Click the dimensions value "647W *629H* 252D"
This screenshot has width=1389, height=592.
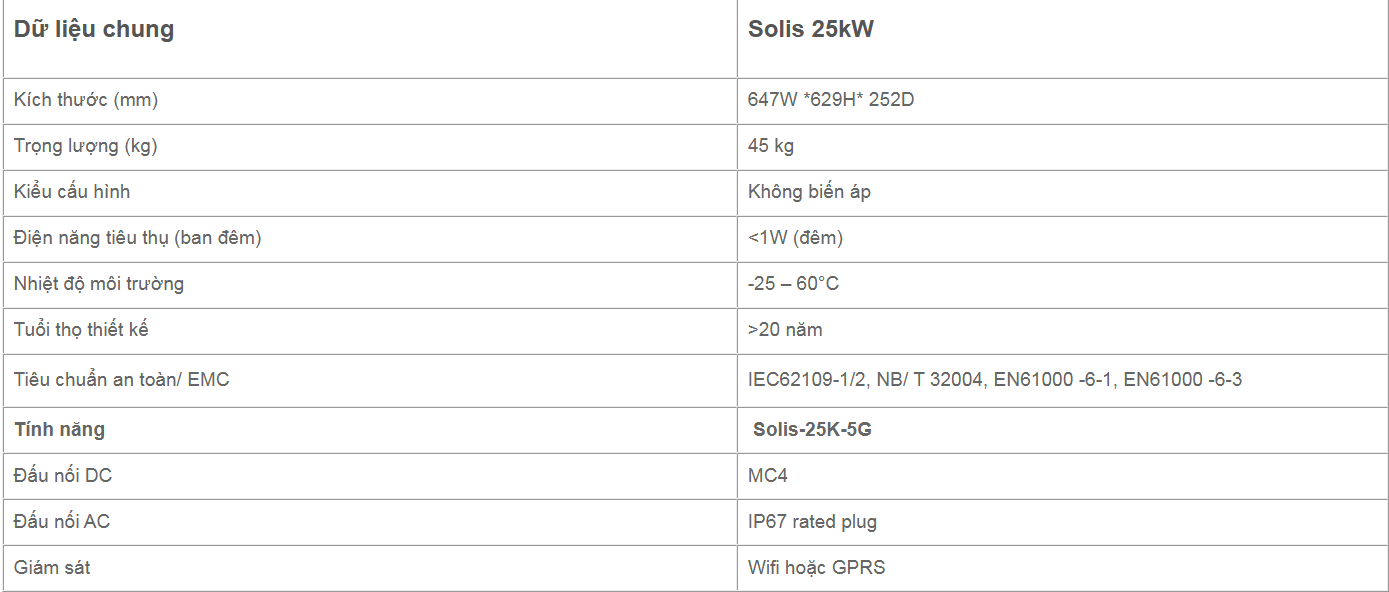point(831,100)
